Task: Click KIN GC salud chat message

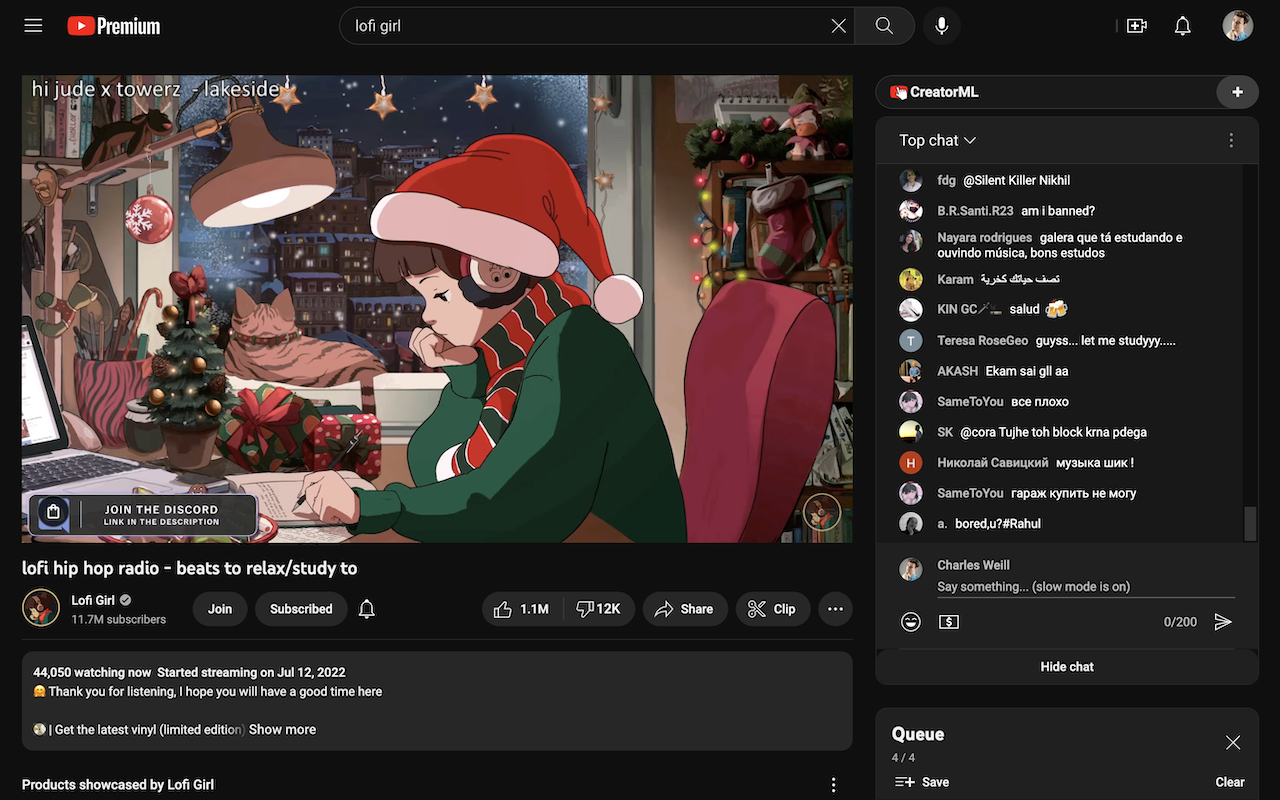Action: pyautogui.click(x=1002, y=309)
